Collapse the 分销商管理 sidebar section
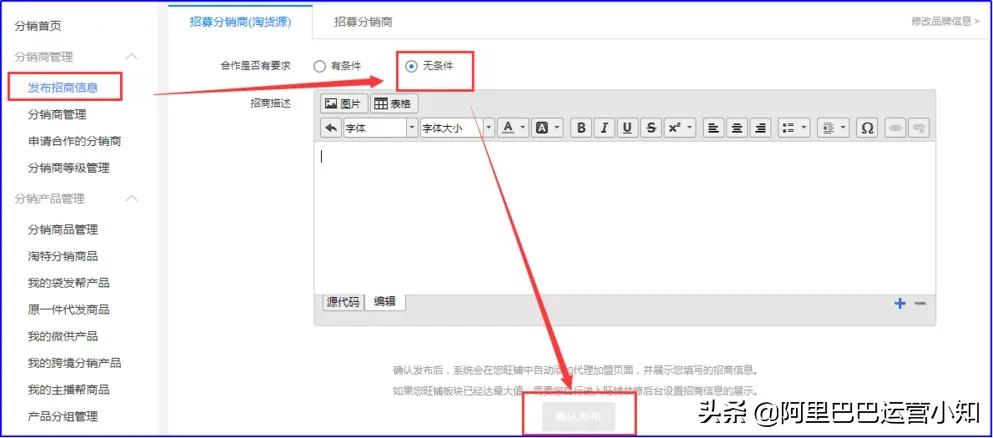 click(x=132, y=57)
